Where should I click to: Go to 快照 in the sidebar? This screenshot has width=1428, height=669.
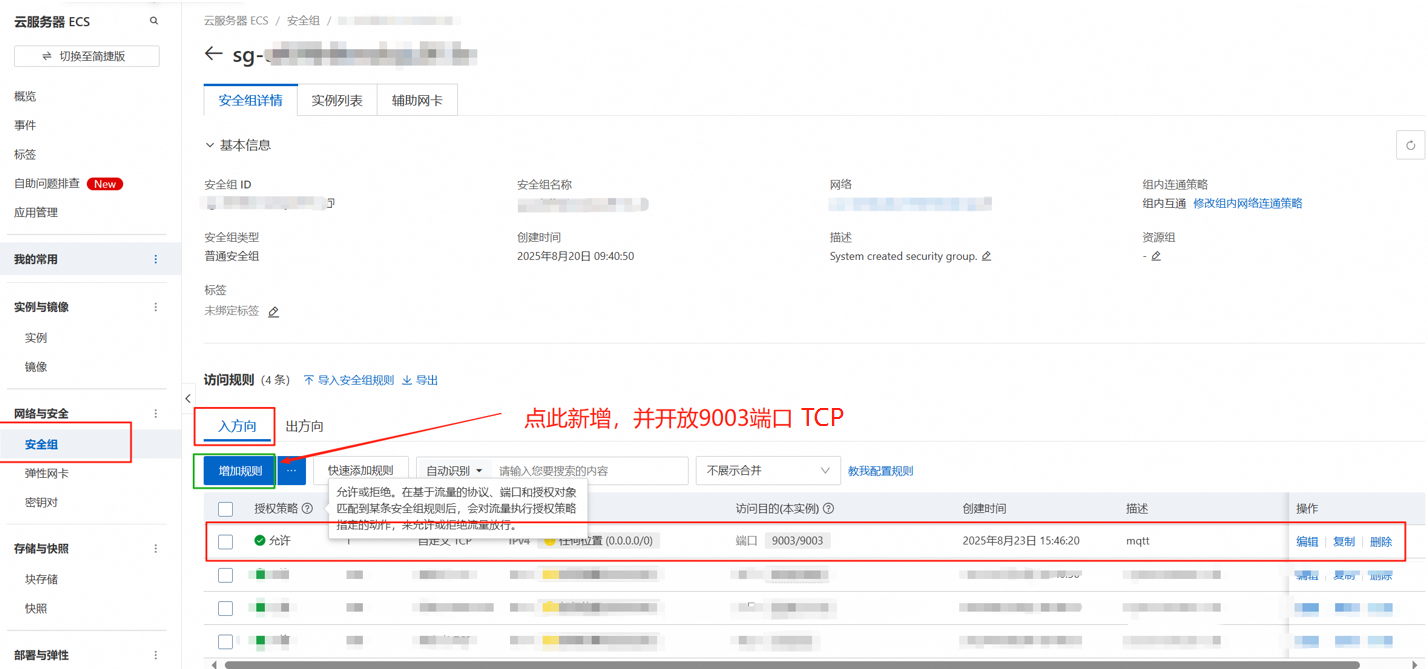point(36,608)
